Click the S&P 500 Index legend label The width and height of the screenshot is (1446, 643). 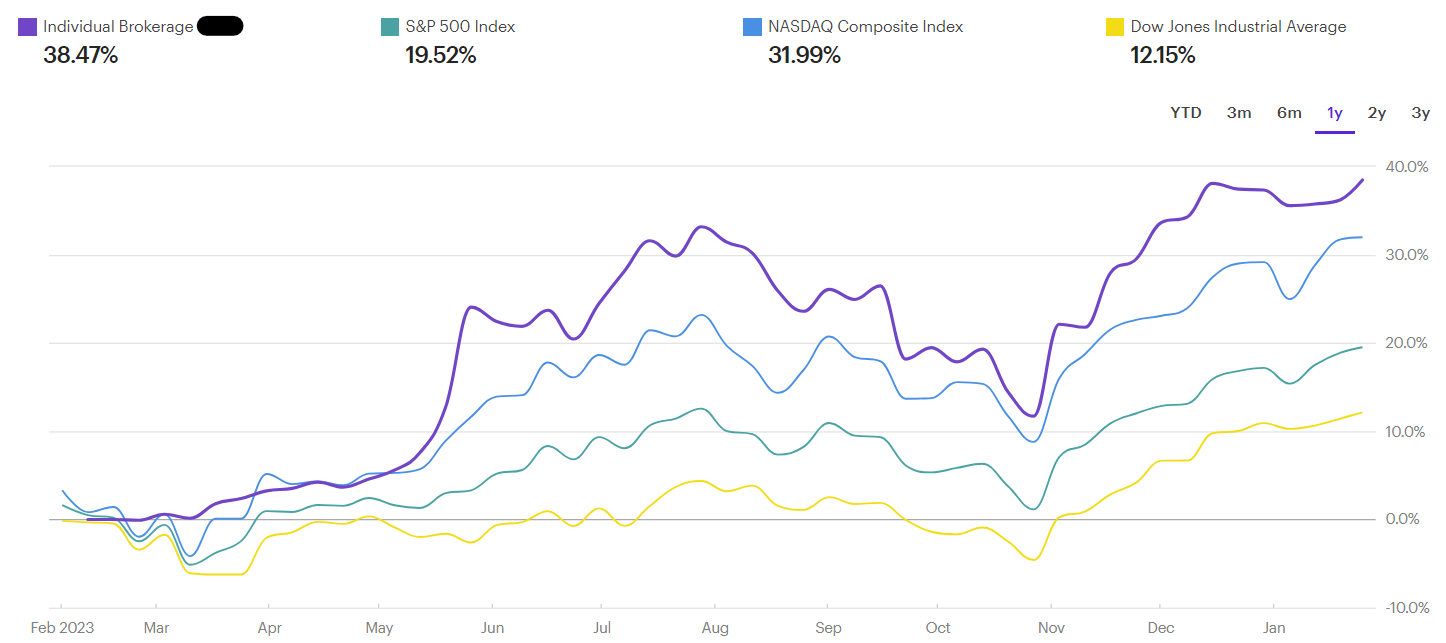point(460,27)
